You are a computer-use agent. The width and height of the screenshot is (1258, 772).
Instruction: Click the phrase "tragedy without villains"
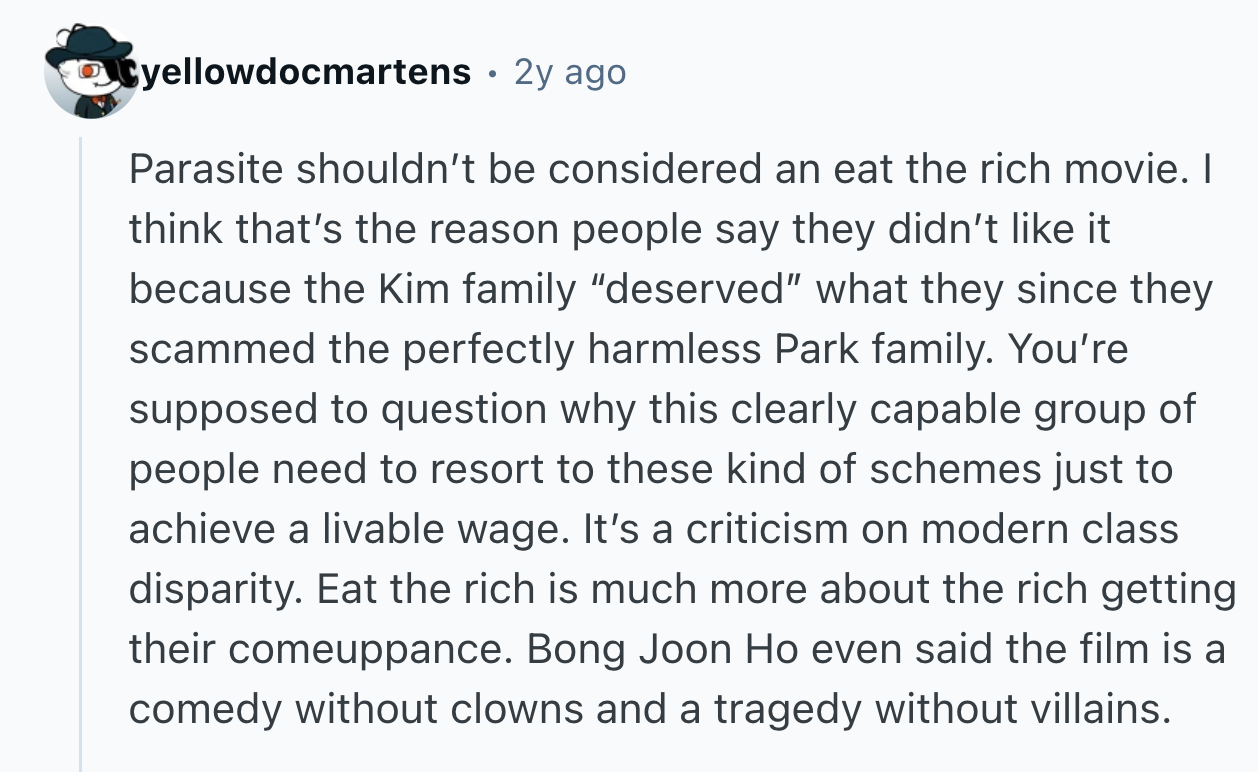[x=940, y=710]
